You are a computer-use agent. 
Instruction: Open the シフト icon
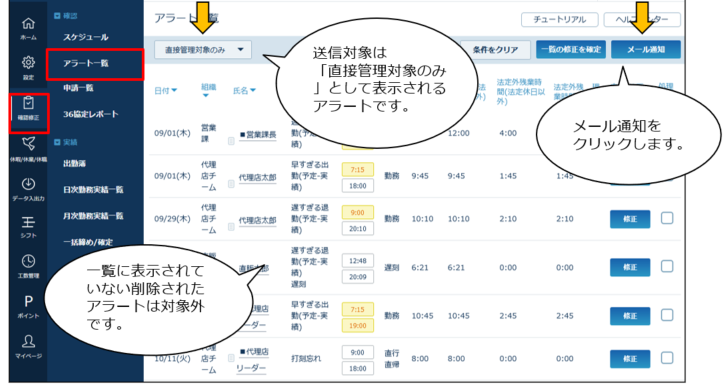click(28, 223)
